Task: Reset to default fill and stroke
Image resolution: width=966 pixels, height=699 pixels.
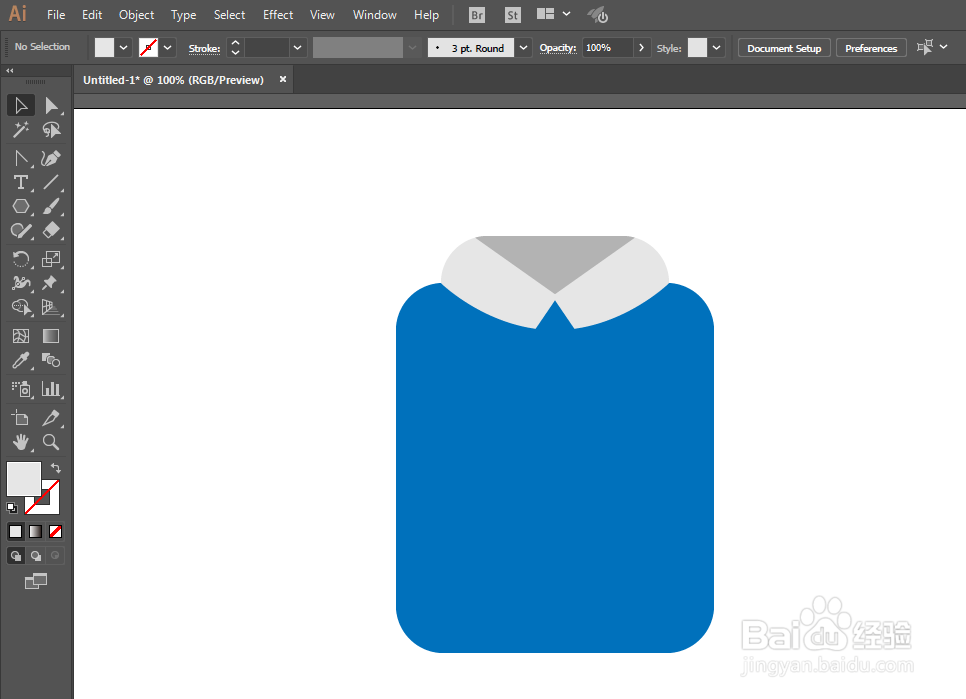Action: (x=12, y=507)
